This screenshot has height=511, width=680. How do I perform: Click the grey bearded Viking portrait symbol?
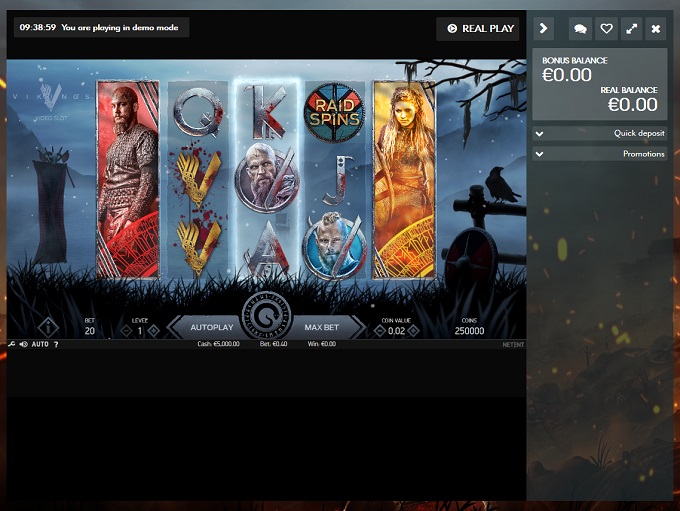click(x=267, y=178)
